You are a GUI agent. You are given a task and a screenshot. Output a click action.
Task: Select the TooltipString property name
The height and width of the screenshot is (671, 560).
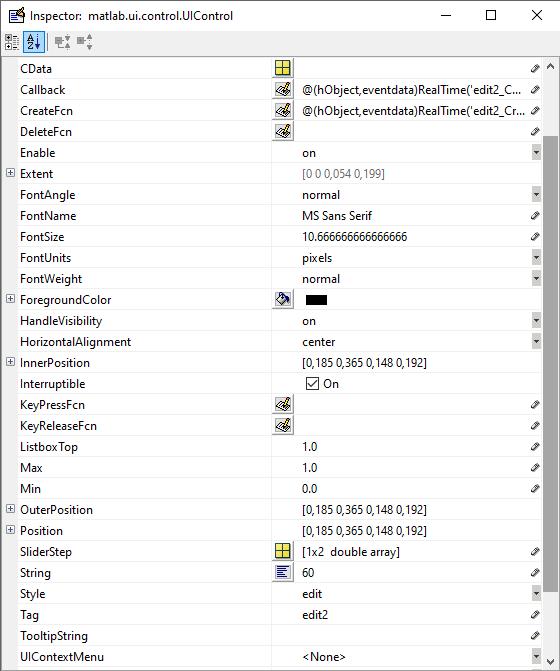[54, 635]
